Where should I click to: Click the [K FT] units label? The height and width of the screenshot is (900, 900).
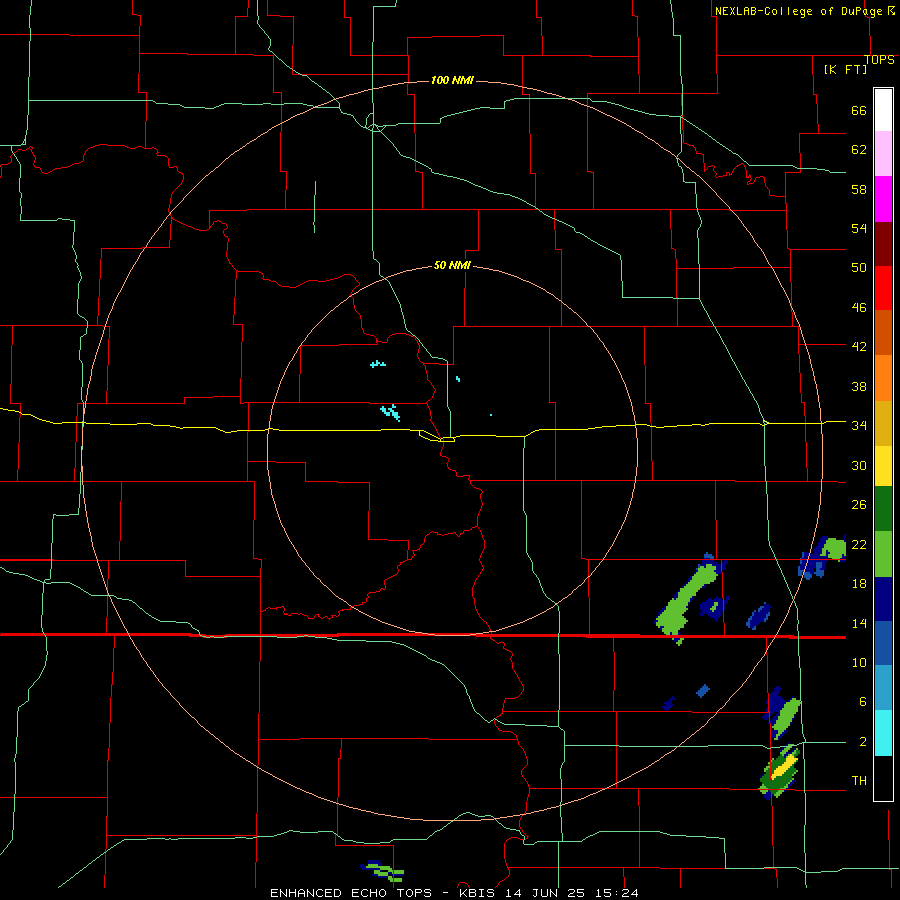coord(845,69)
